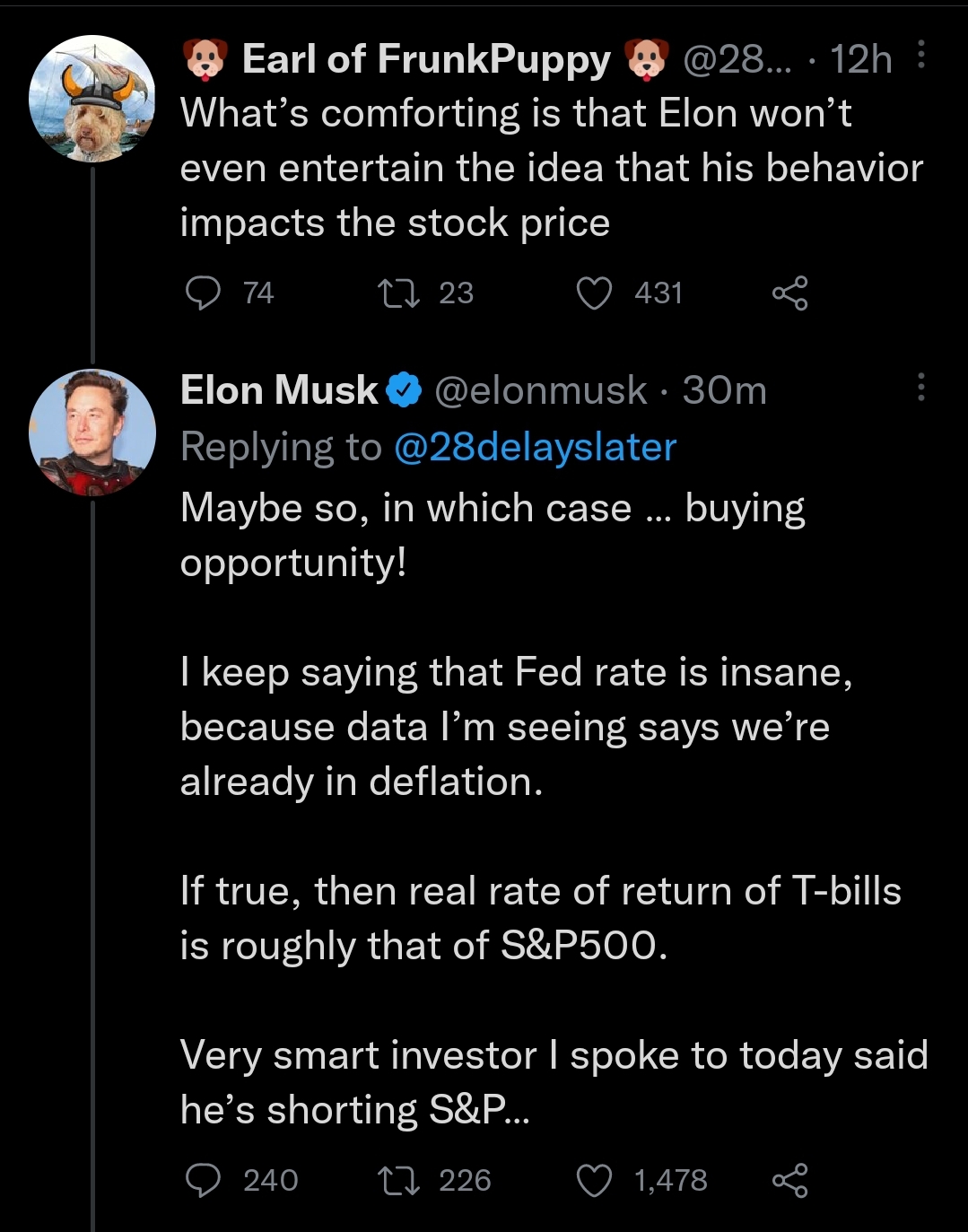Share Earl of FrunkPuppy's tweet
Viewport: 968px width, 1232px height.
pyautogui.click(x=789, y=293)
